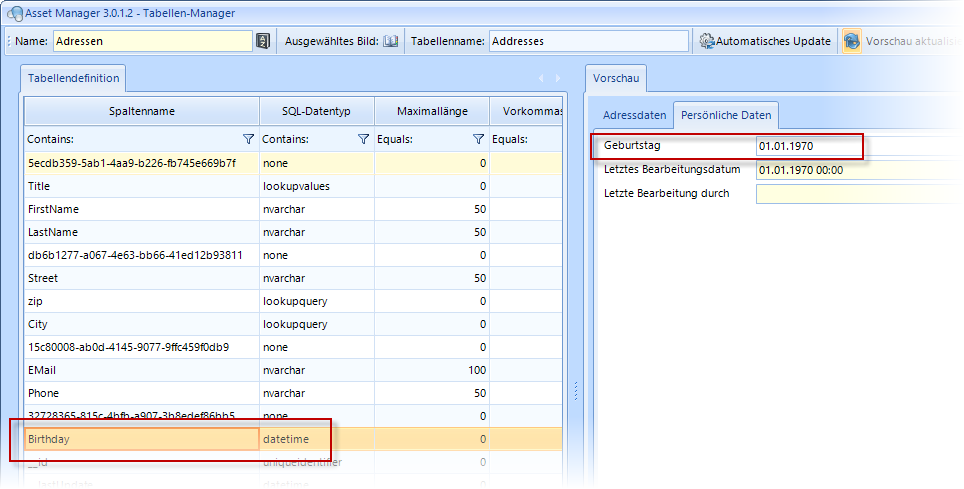Click Maximallänge value 100 in EMail row
This screenshot has width=964, height=489.
432,370
